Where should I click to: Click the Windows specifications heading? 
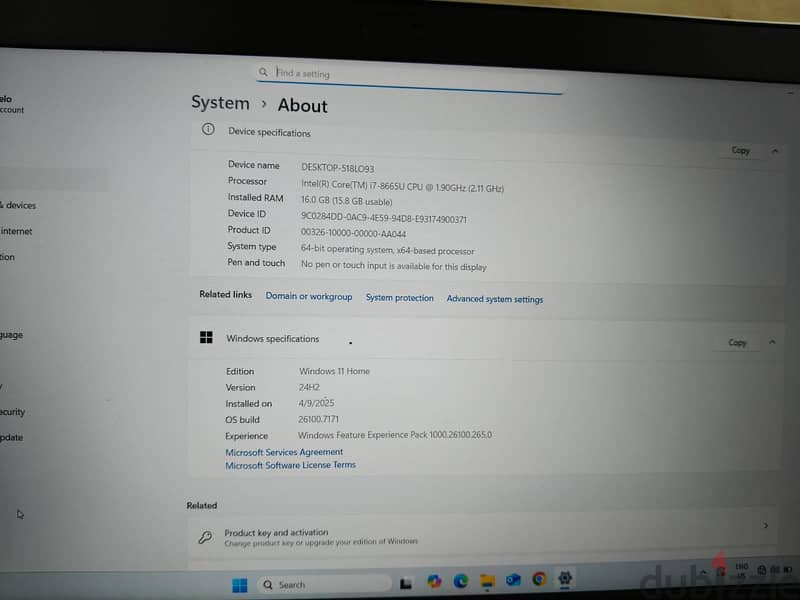click(272, 339)
